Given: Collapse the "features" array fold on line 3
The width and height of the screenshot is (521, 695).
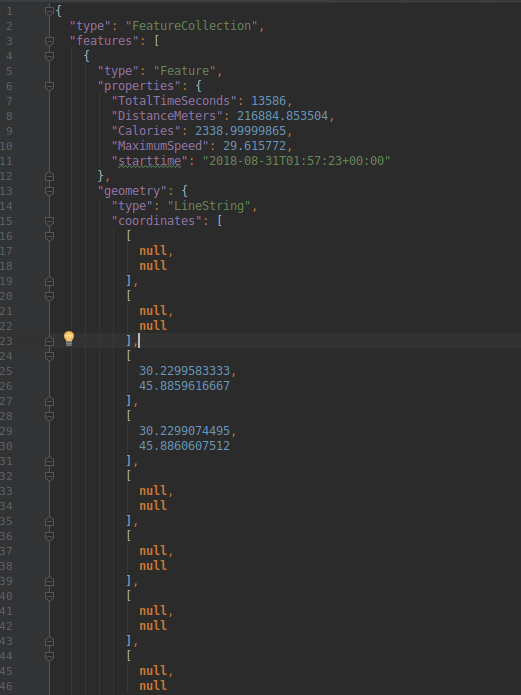Looking at the screenshot, I should [50, 41].
